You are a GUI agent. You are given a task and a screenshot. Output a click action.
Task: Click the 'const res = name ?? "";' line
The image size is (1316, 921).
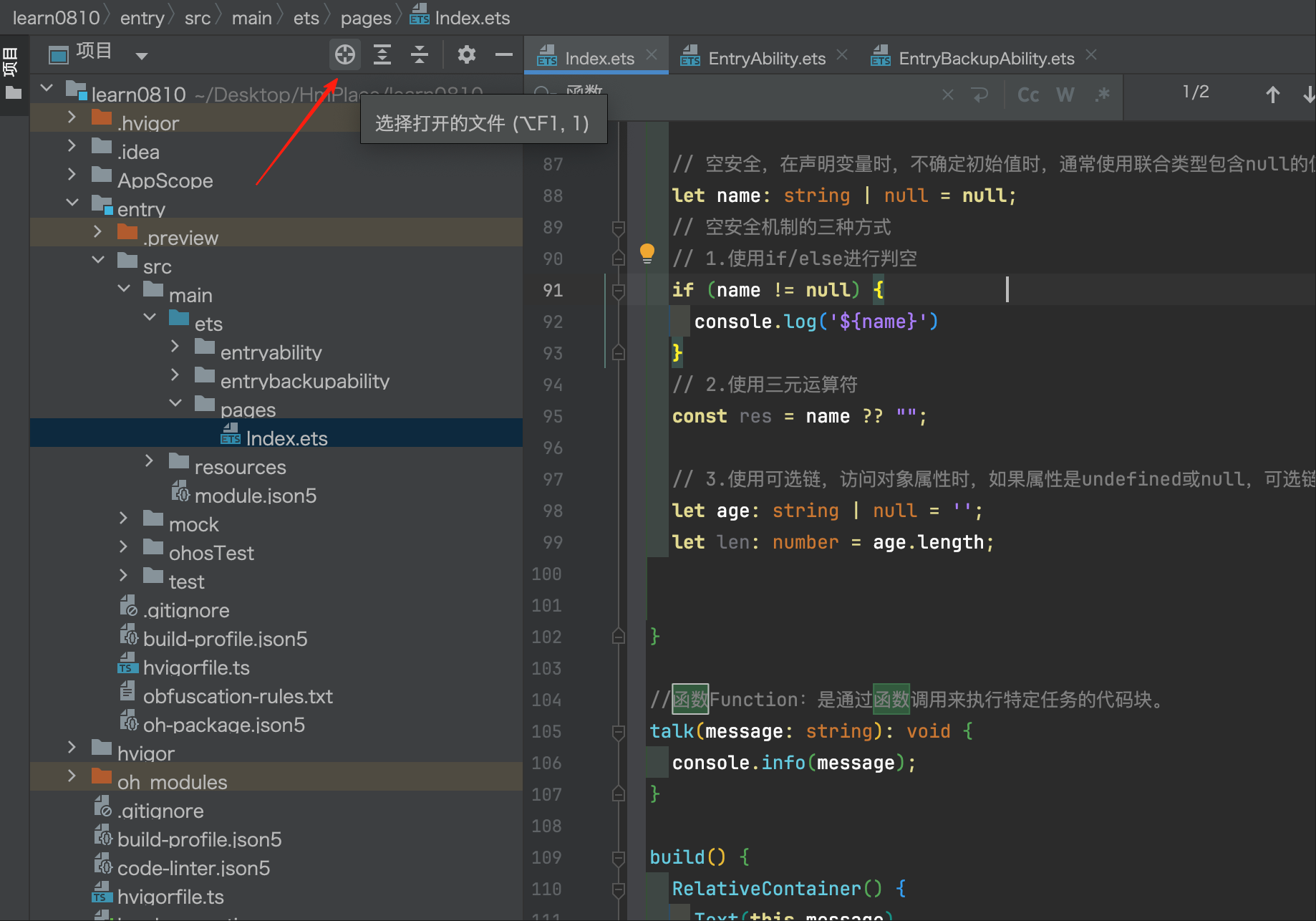pos(799,416)
